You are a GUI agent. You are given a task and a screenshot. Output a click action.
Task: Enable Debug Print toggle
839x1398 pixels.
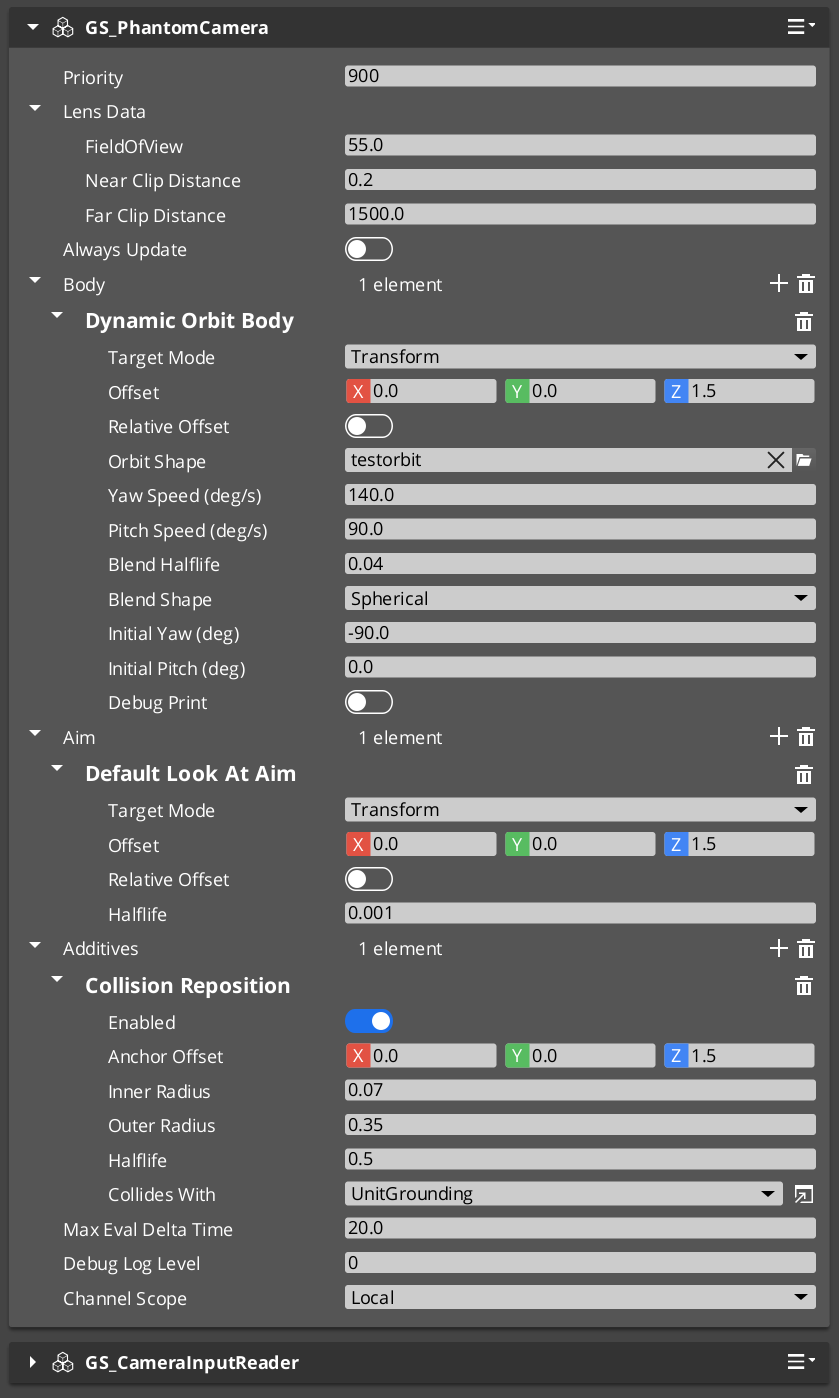click(x=369, y=702)
